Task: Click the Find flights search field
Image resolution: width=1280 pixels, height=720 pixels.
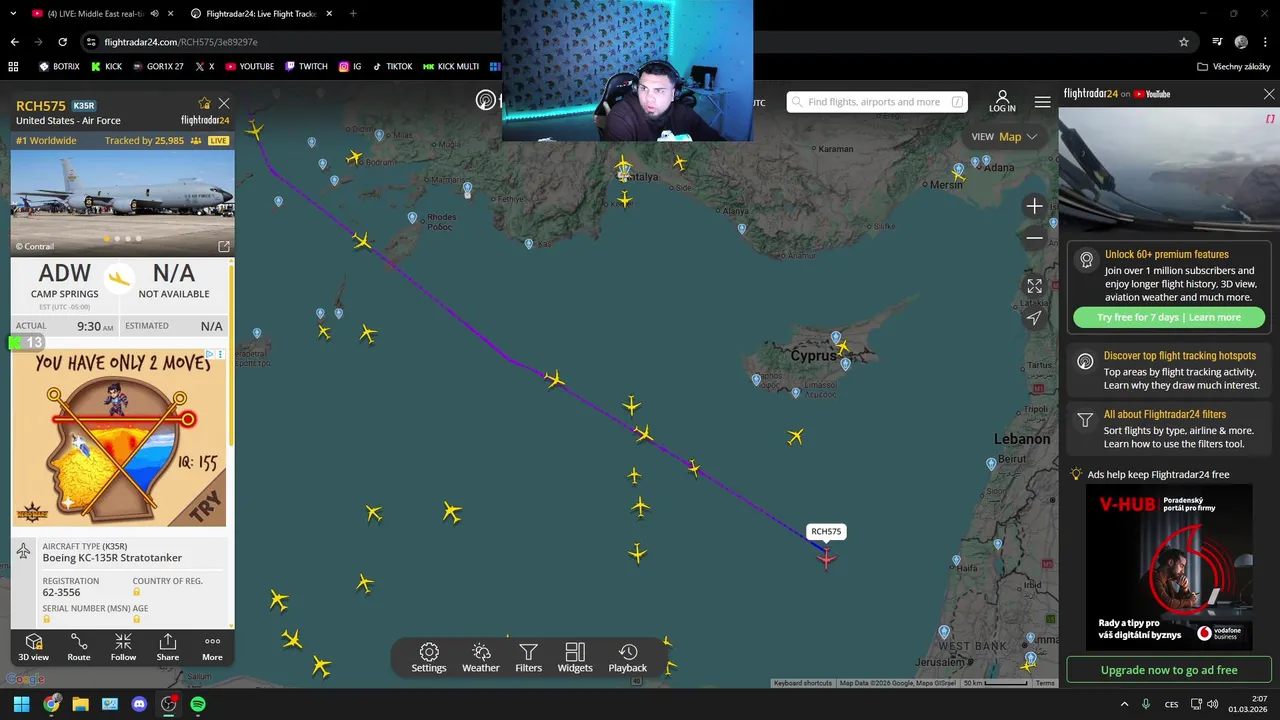Action: (876, 102)
